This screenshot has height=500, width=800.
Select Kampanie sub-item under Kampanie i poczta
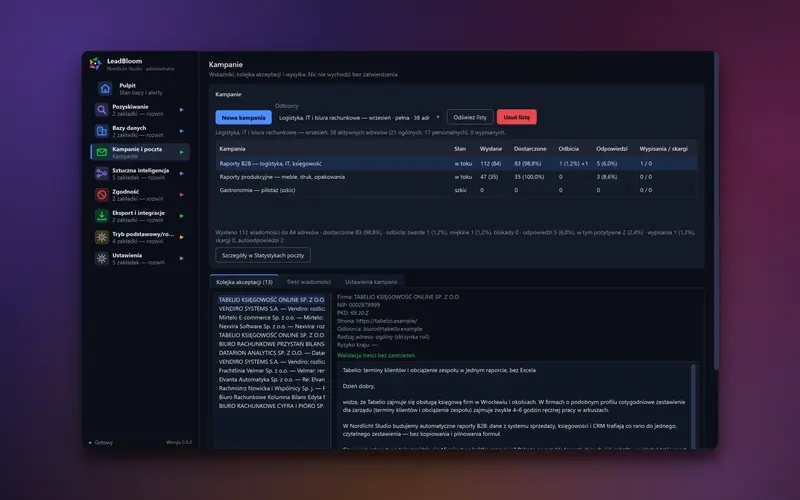[125, 156]
